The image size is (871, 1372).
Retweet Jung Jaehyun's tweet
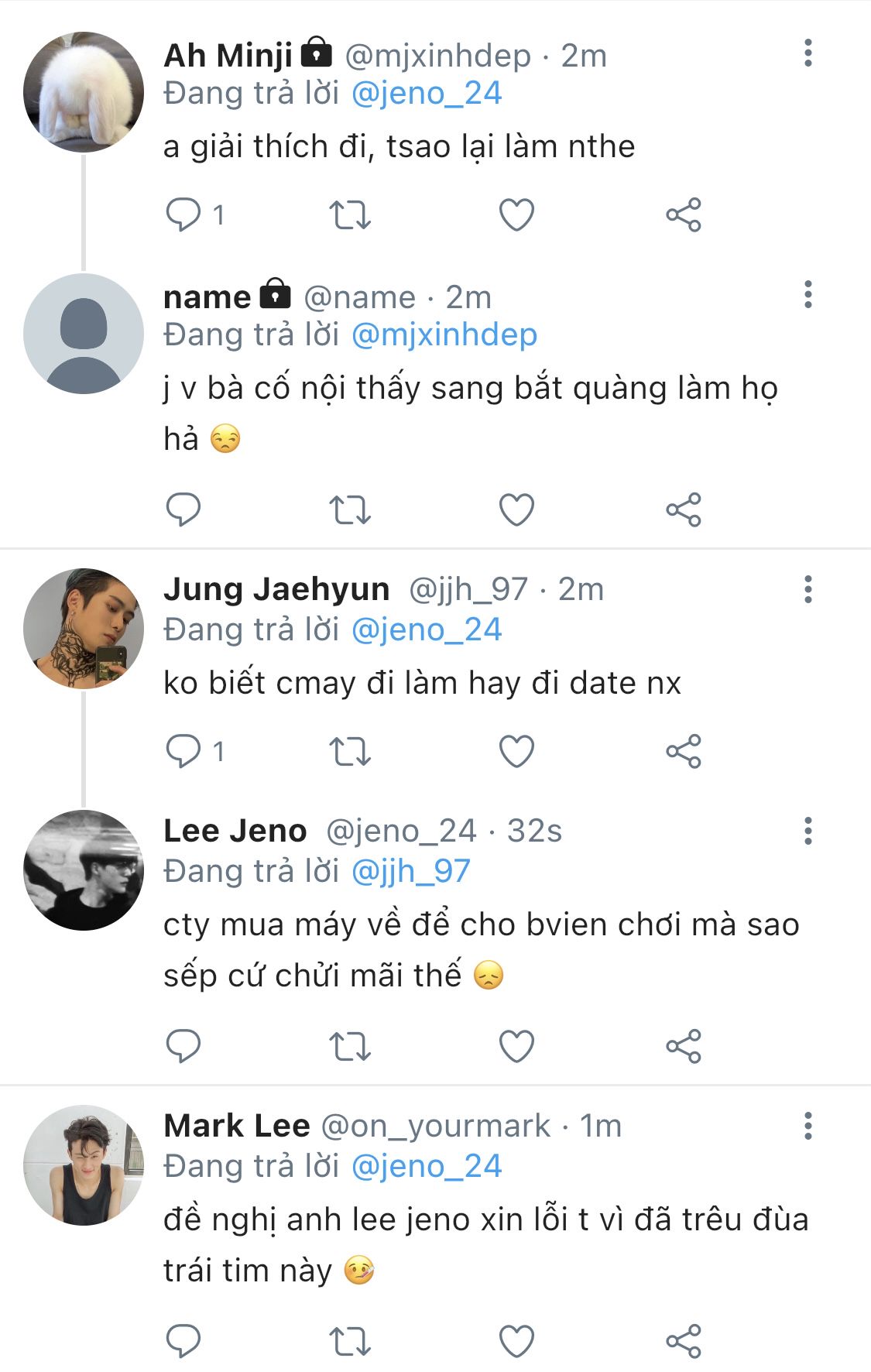click(x=350, y=751)
